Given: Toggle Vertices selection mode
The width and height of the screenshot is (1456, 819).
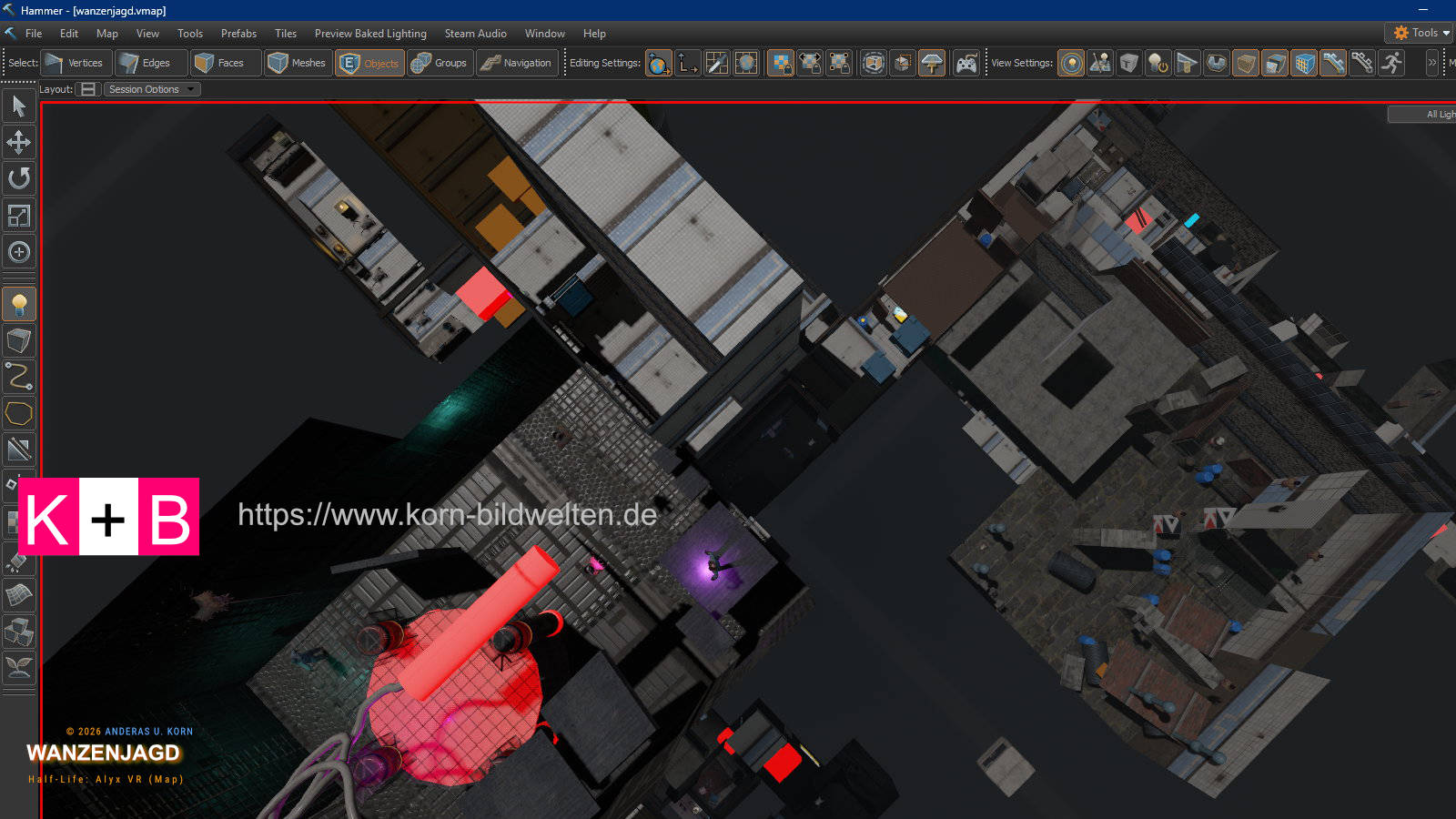Looking at the screenshot, I should (x=76, y=63).
